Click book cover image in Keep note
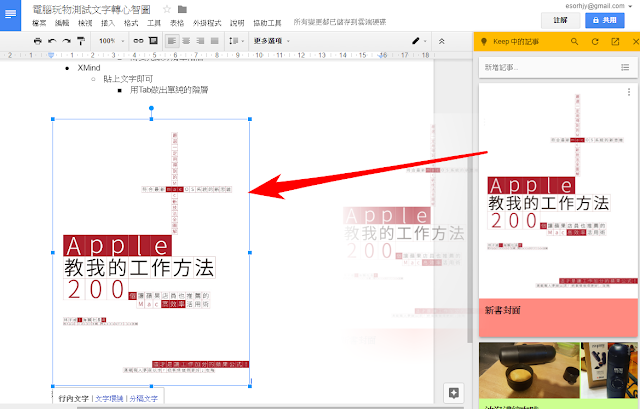Image resolution: width=640 pixels, height=409 pixels. click(558, 191)
